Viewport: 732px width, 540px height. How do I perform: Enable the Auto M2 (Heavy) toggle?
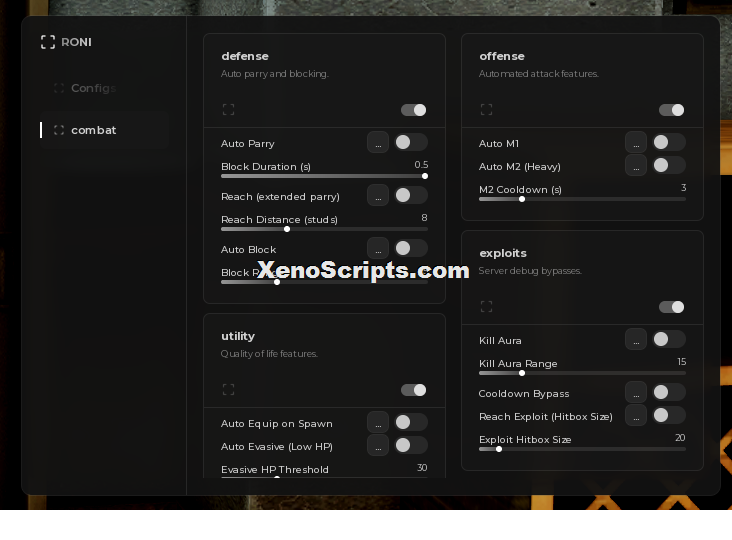tap(669, 165)
